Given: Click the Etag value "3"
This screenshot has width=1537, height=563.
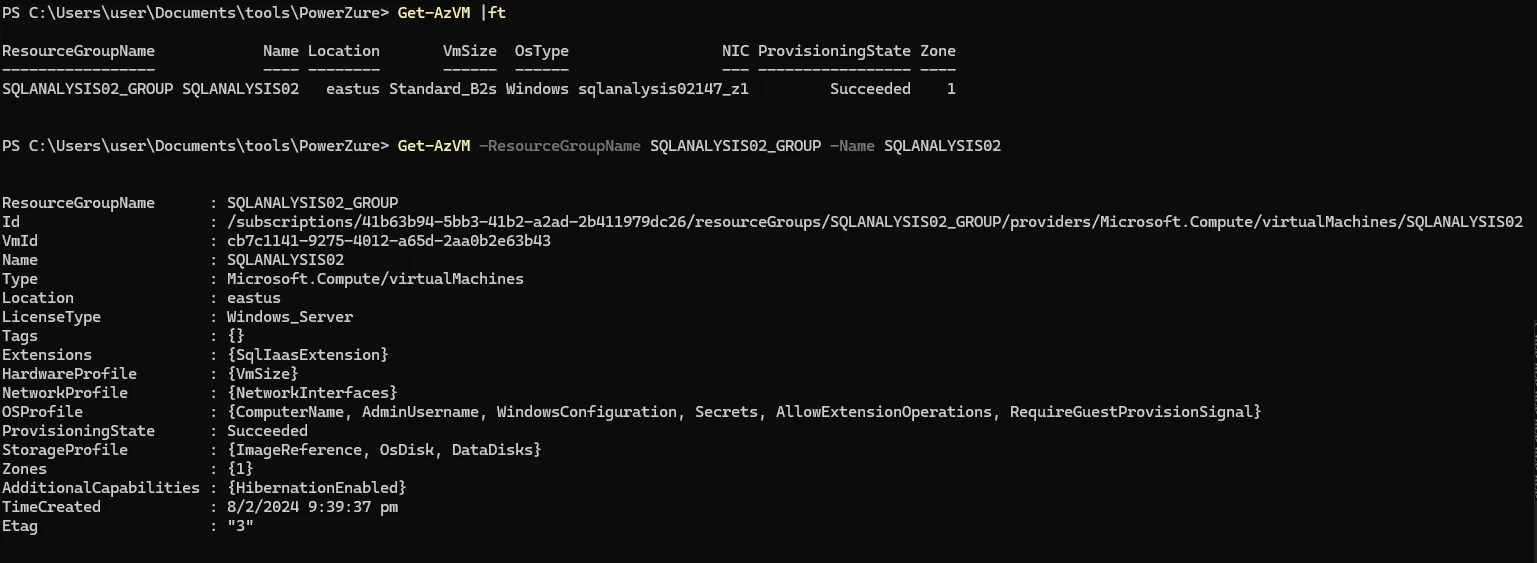Looking at the screenshot, I should click(x=240, y=526).
